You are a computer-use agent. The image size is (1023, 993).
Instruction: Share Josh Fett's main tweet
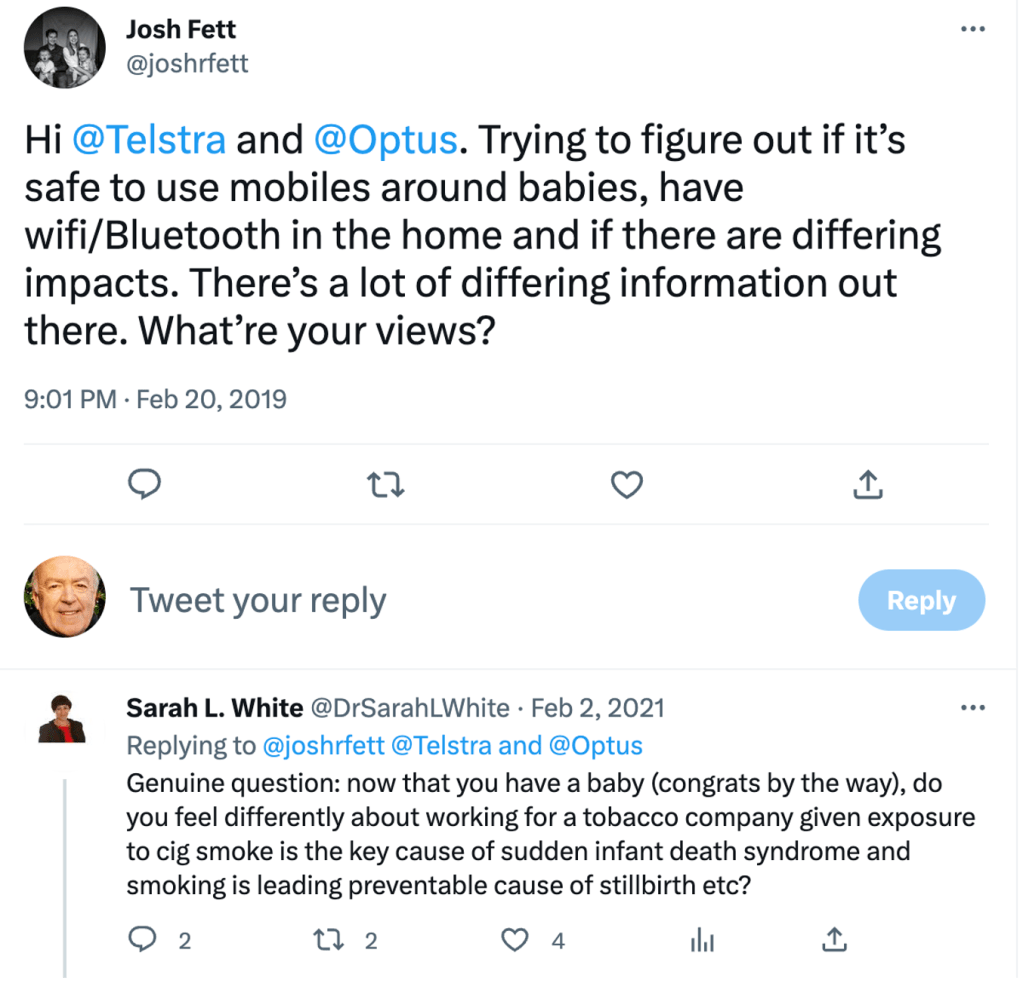[867, 486]
